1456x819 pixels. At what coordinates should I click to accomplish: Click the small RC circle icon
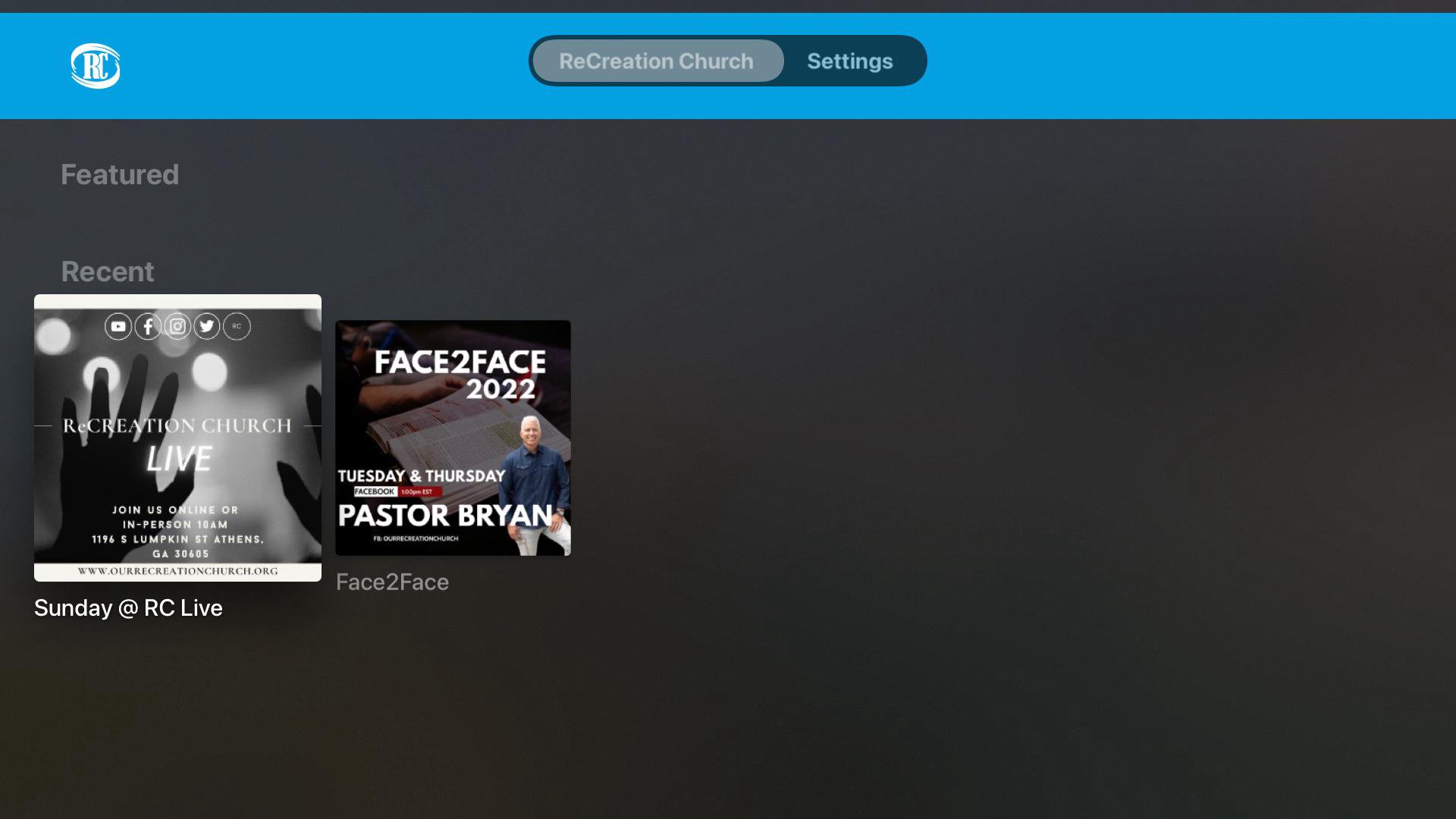pos(237,327)
